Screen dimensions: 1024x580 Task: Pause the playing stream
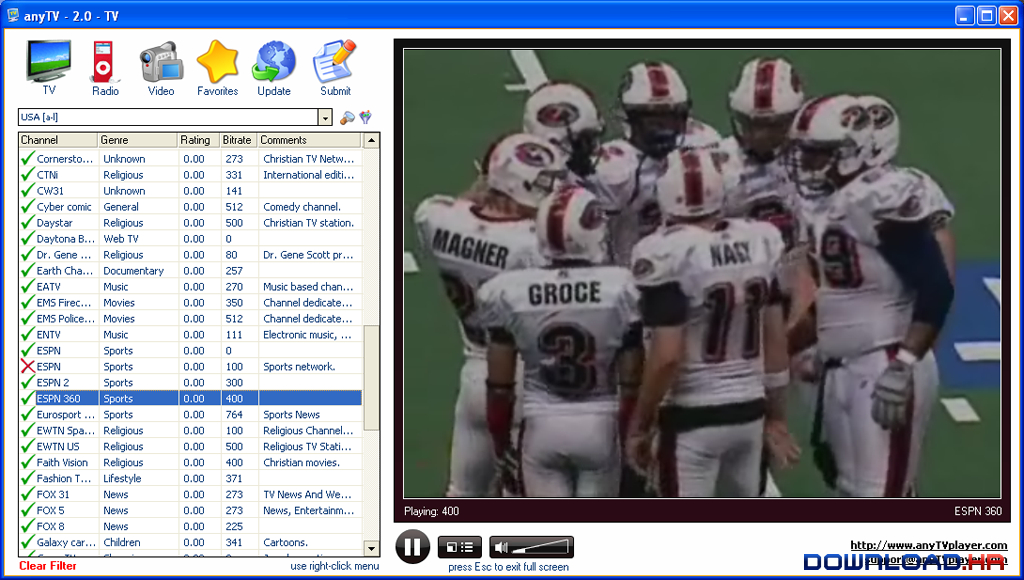pos(413,546)
